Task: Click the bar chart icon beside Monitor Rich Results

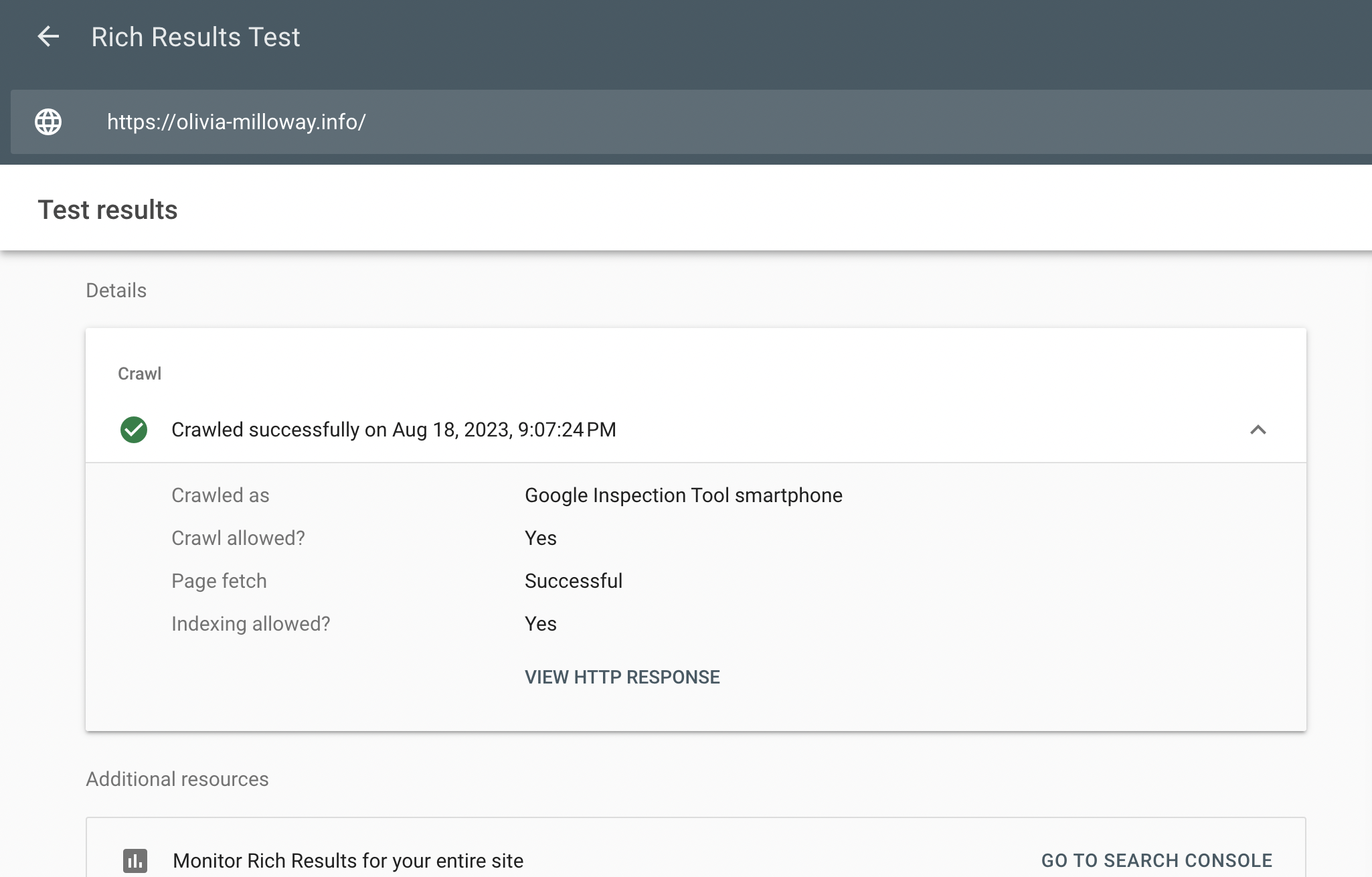Action: point(135,860)
